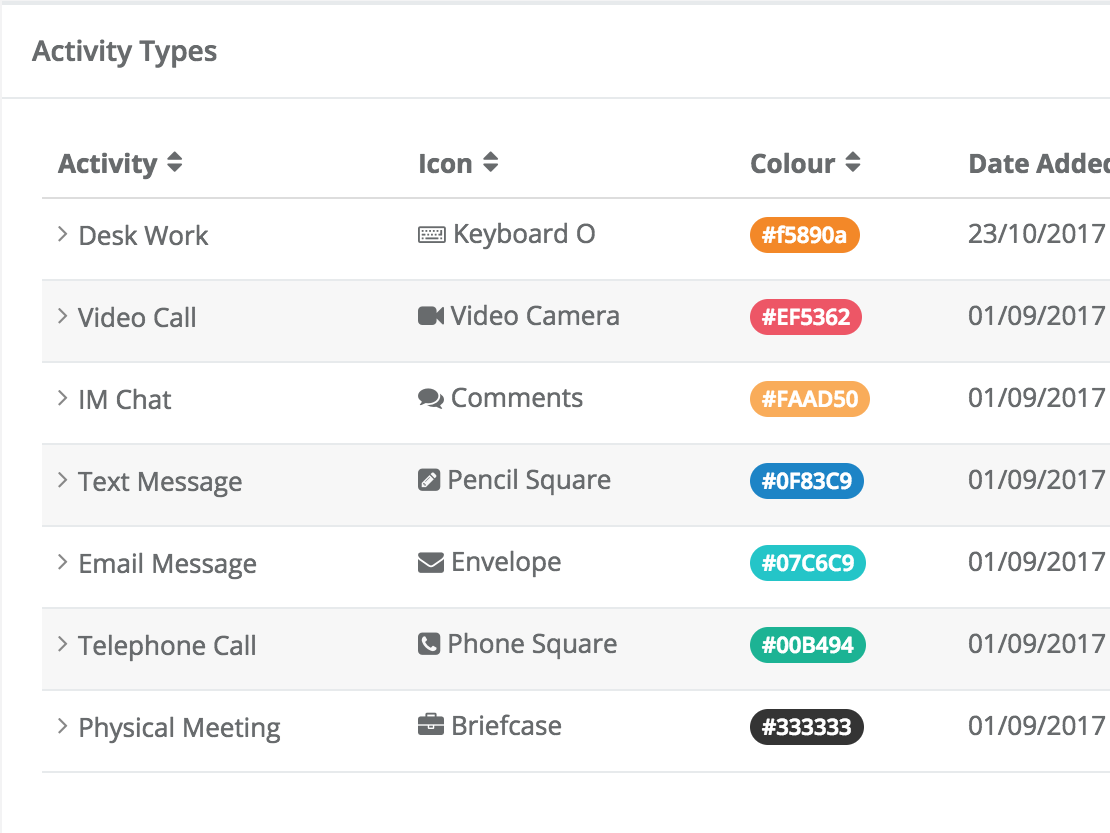This screenshot has width=1110, height=833.
Task: Expand the Video Call row
Action: pos(62,316)
